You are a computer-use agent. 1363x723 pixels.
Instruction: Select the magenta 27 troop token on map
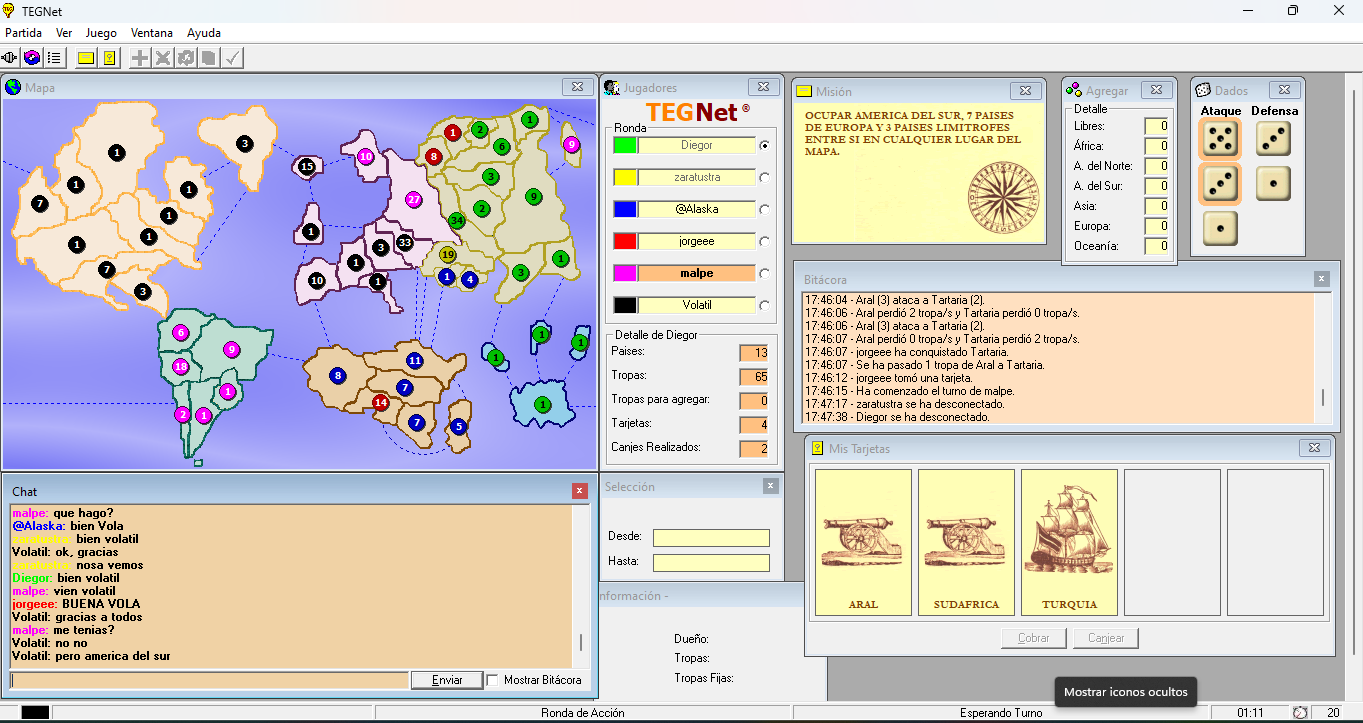point(413,199)
